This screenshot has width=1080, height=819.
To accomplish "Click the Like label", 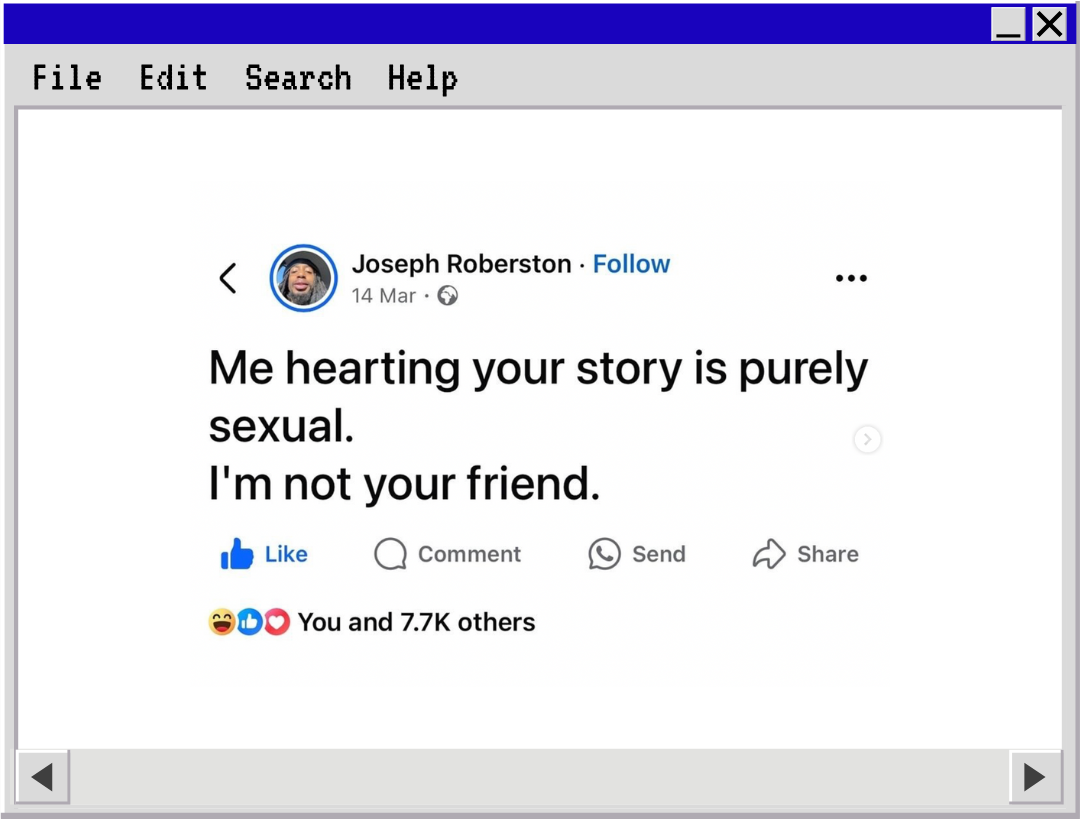I will click(x=286, y=554).
